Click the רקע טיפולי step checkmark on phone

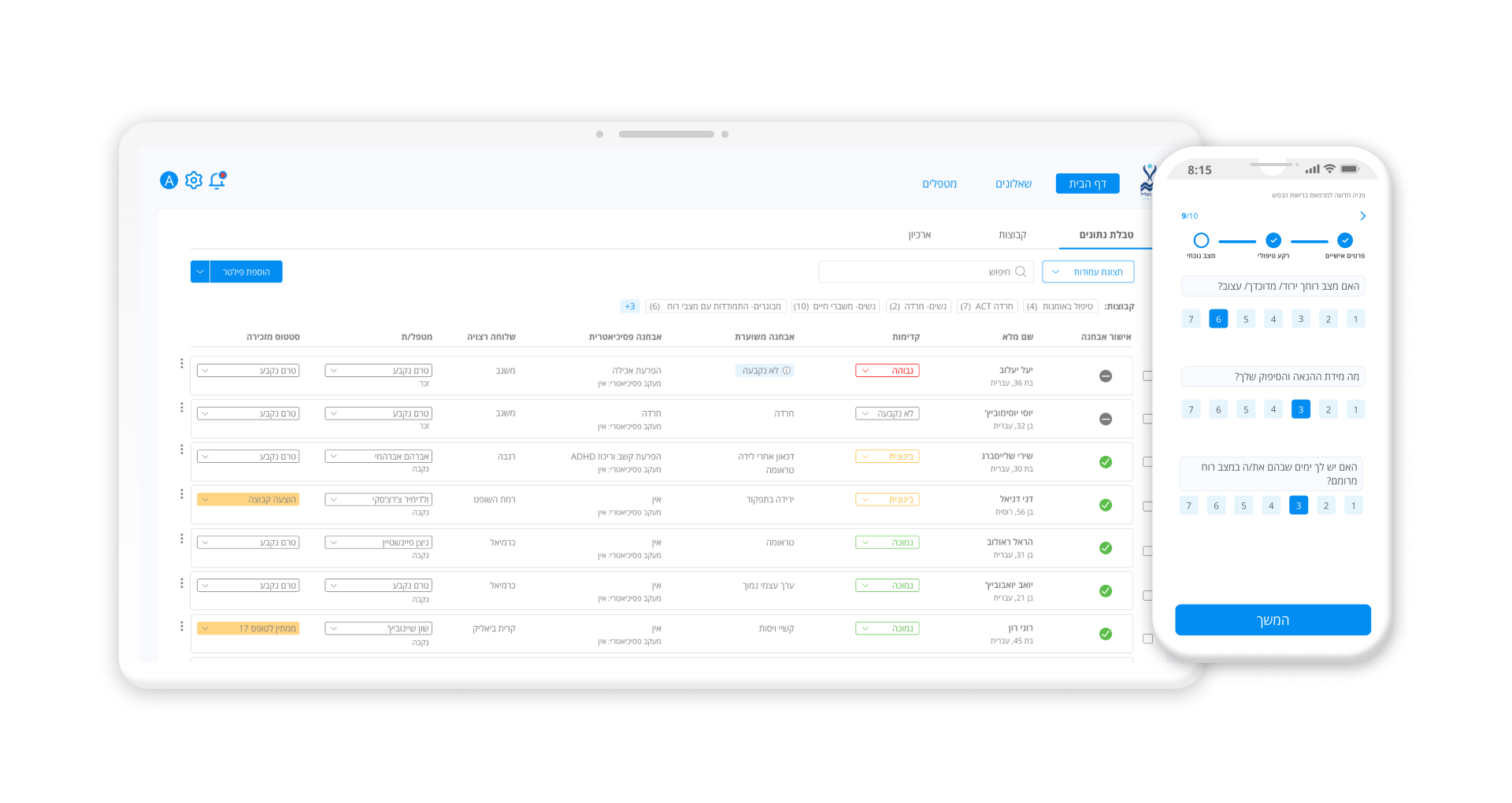pos(1273,240)
